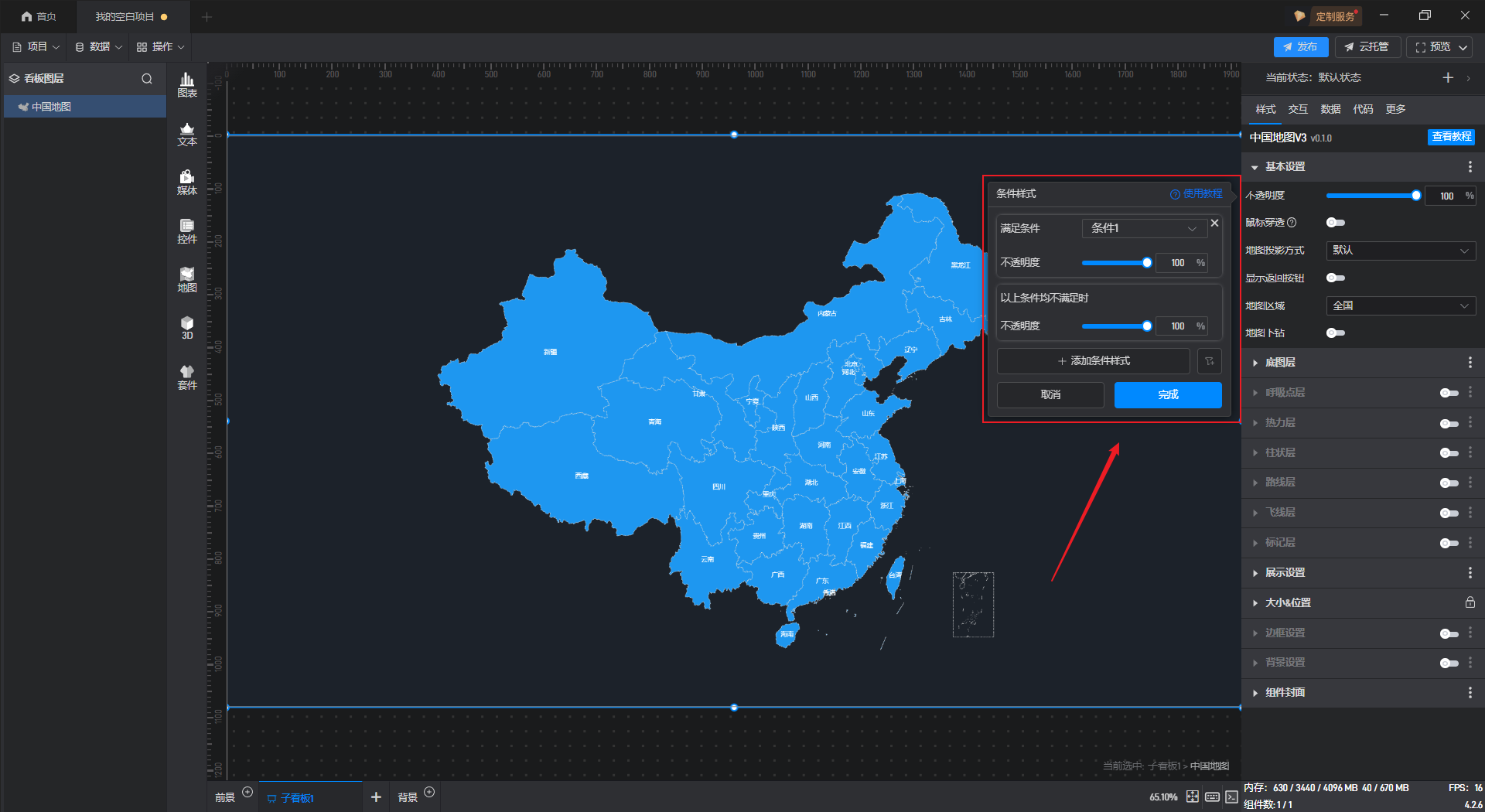
Task: Click the fit-to-screen icon beside 65.10%
Action: click(x=1193, y=797)
